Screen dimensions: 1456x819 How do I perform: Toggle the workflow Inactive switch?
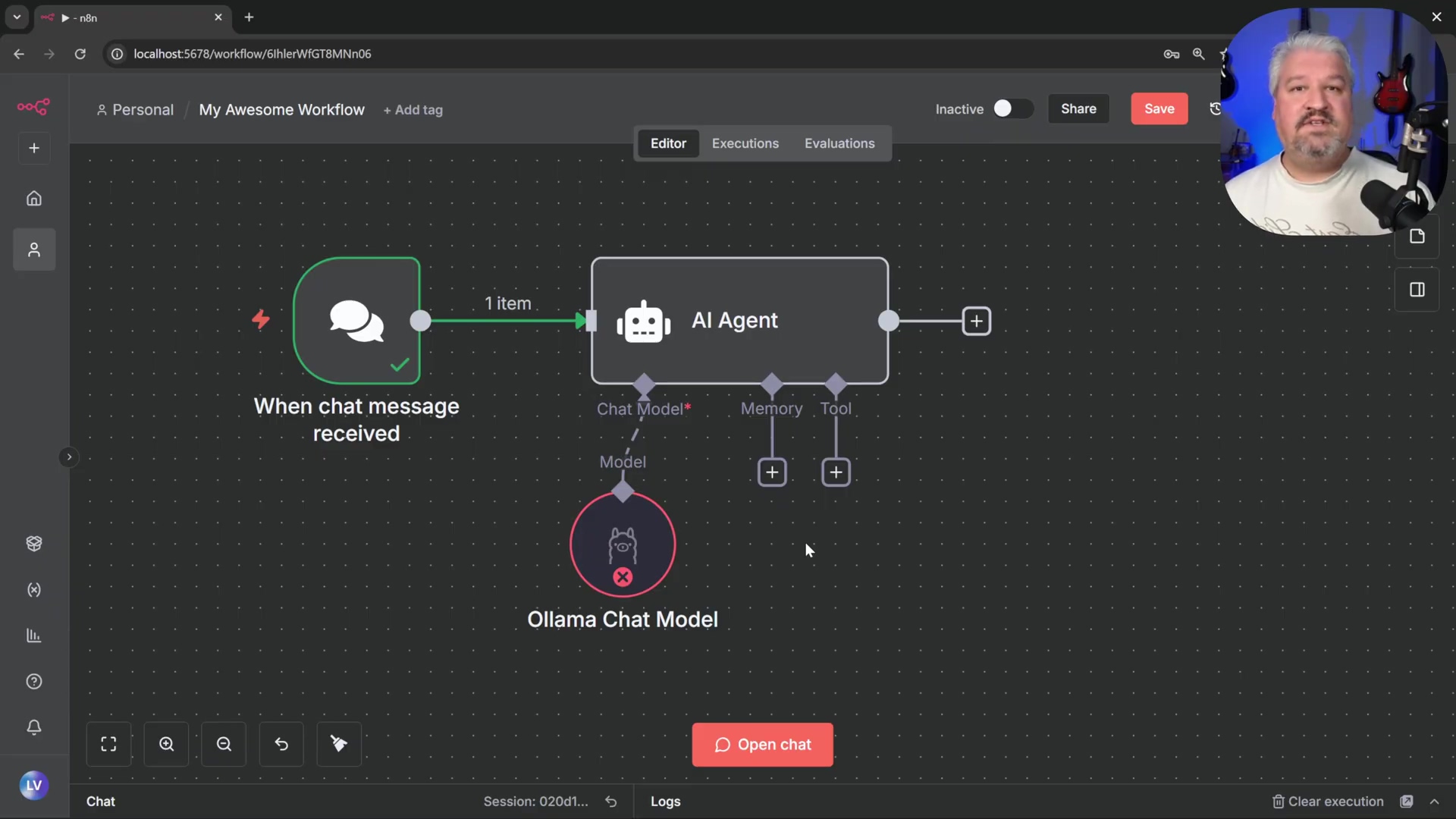click(1012, 109)
